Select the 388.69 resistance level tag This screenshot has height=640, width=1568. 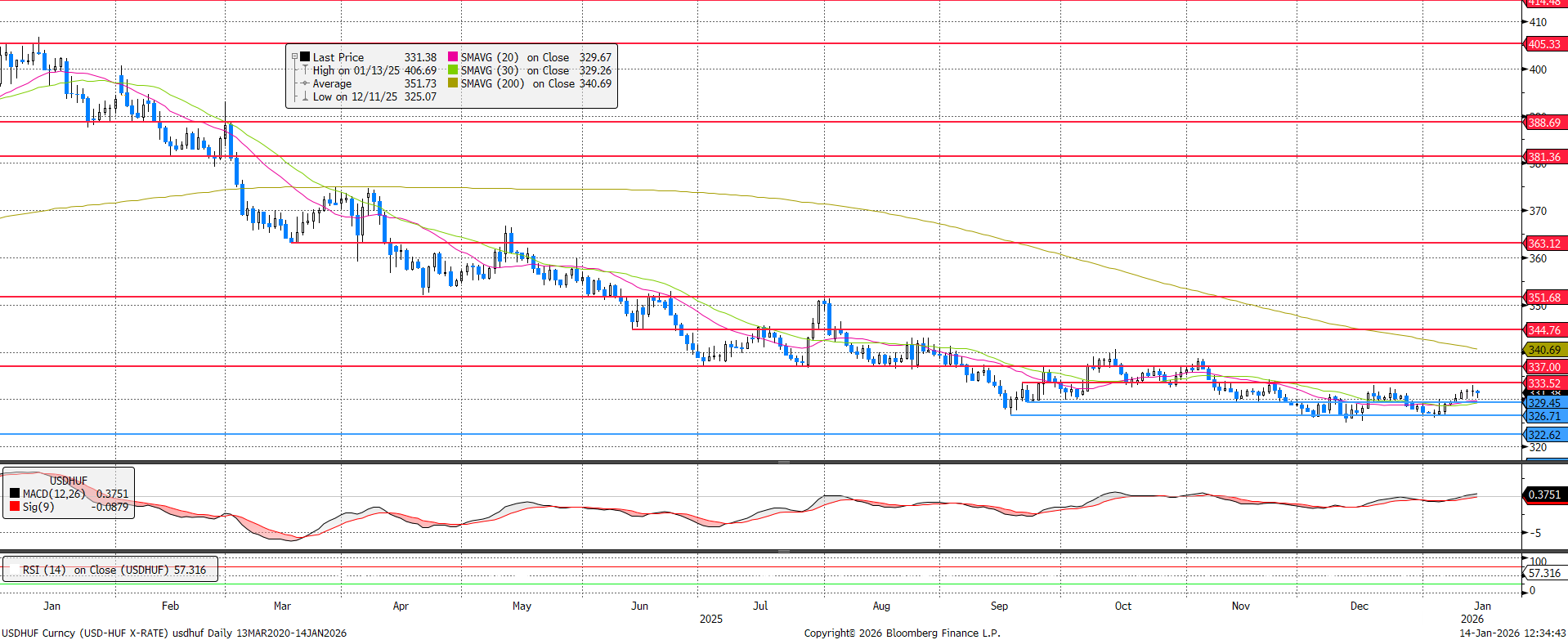(1544, 123)
